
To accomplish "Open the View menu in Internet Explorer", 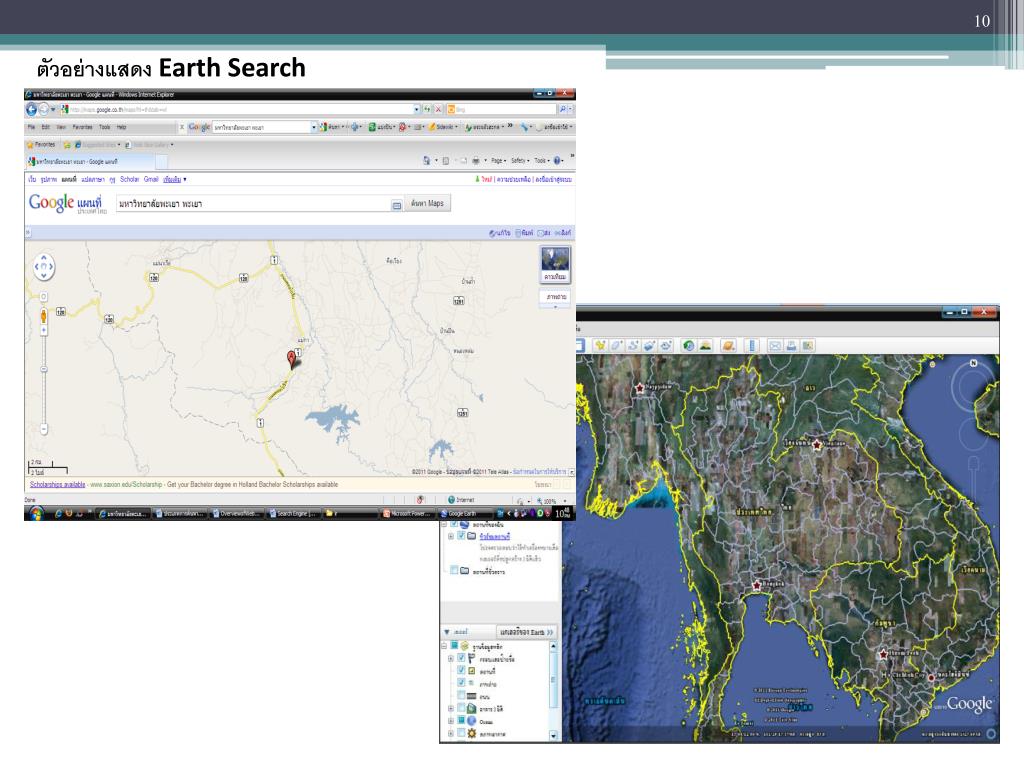I will click(x=61, y=127).
